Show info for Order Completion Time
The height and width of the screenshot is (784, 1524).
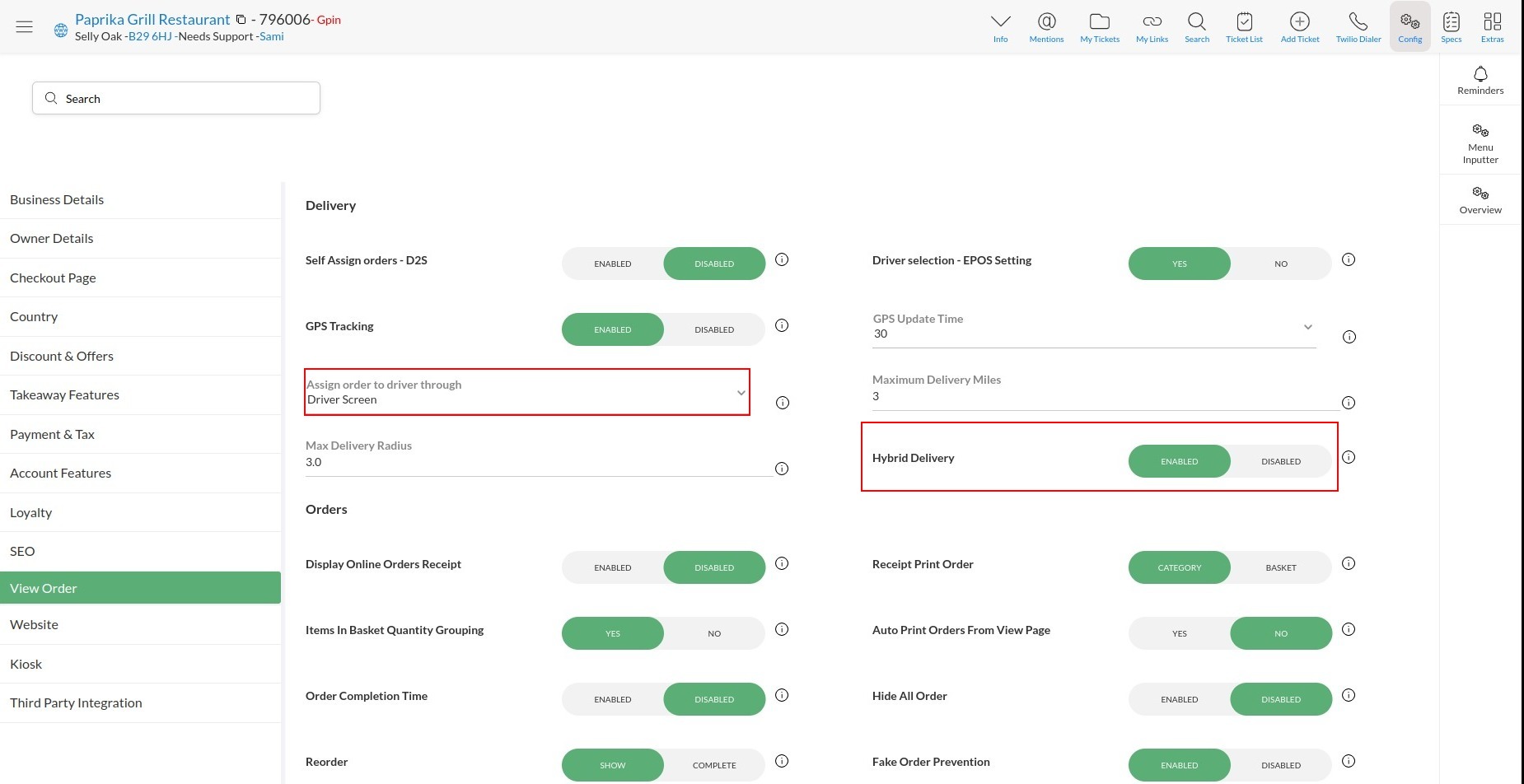pos(783,695)
